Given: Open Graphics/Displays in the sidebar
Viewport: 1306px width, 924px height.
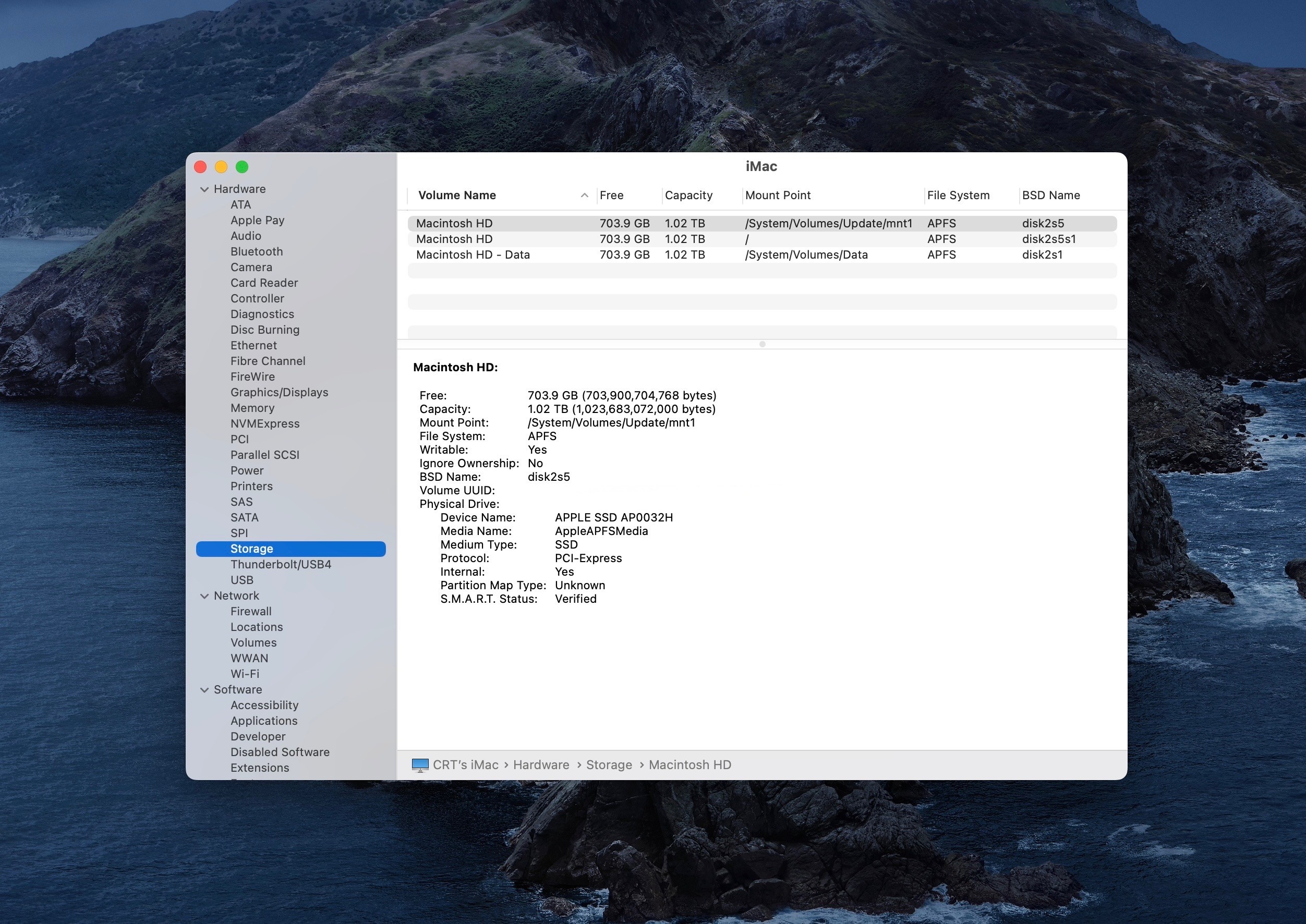Looking at the screenshot, I should pos(280,393).
